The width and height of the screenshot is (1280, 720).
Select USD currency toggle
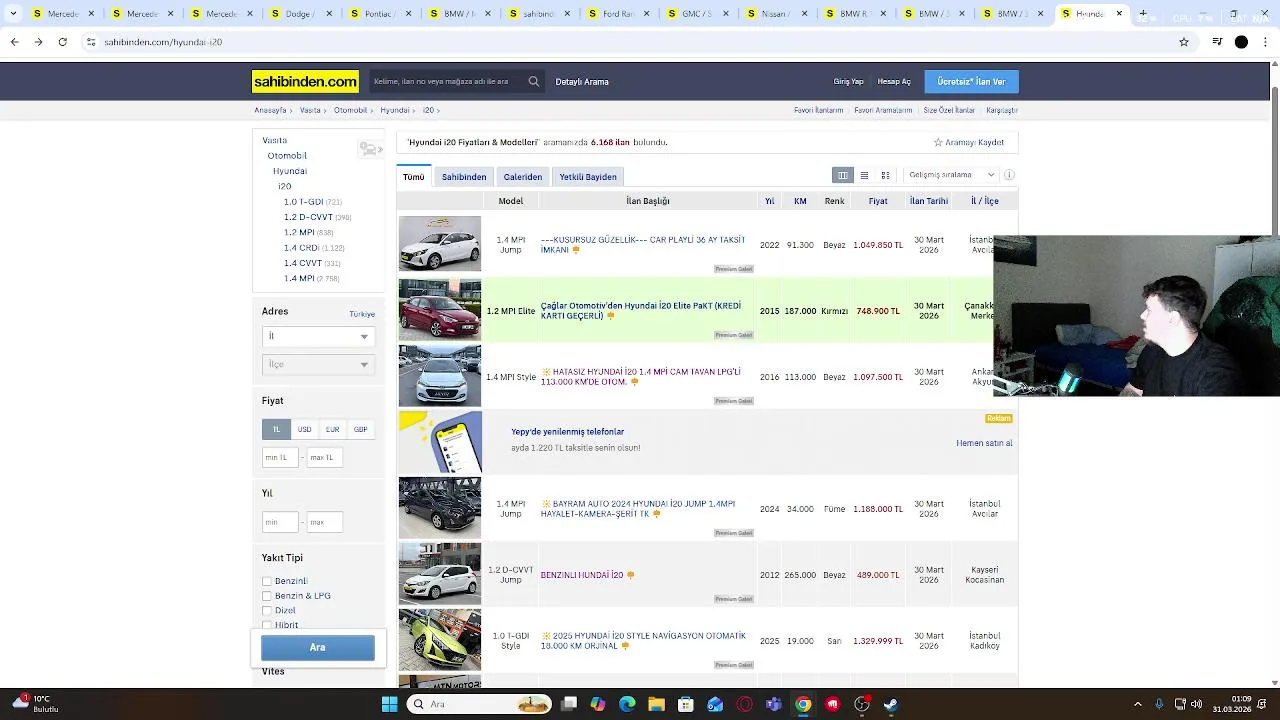(304, 429)
